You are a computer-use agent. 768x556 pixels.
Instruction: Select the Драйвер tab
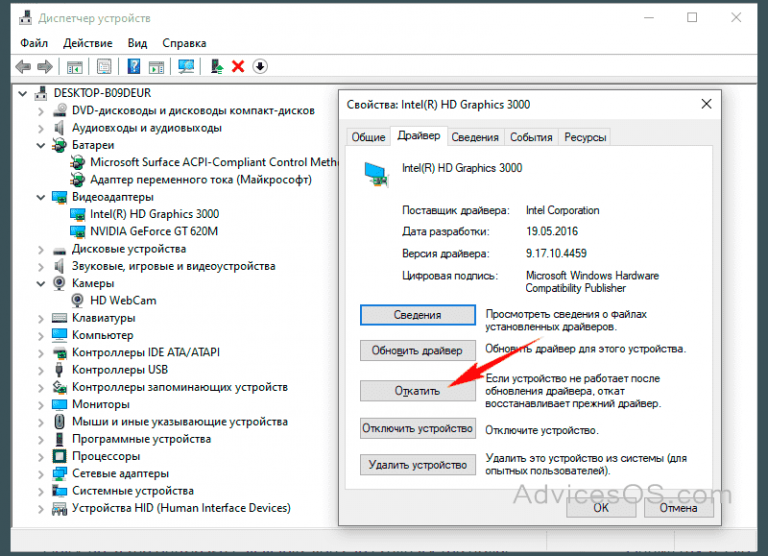(419, 136)
